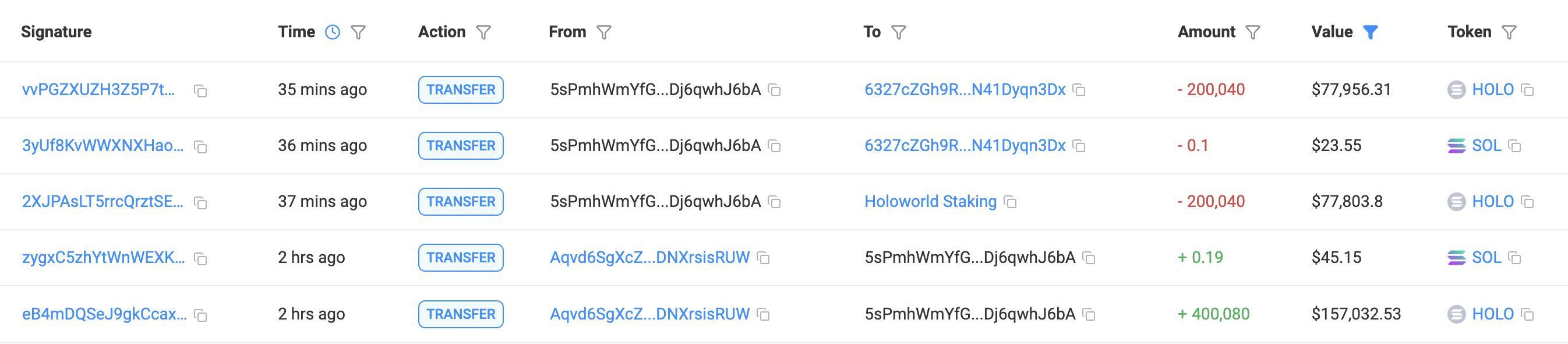This screenshot has height=344, width=1568.
Task: Copy the Holoworld Staking address
Action: (1010, 202)
